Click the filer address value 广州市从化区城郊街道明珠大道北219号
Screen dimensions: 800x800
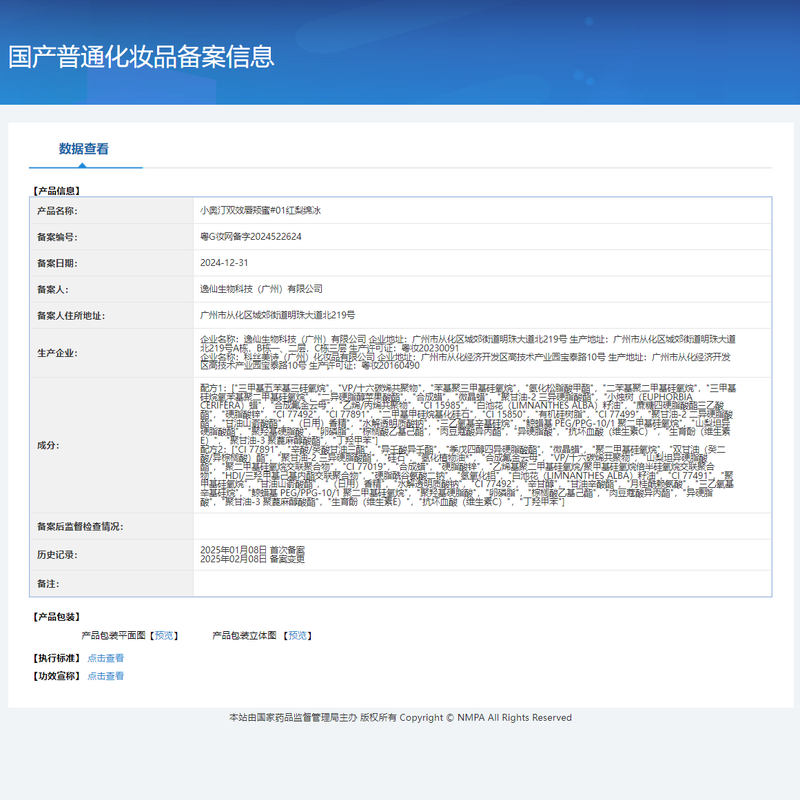[x=278, y=315]
